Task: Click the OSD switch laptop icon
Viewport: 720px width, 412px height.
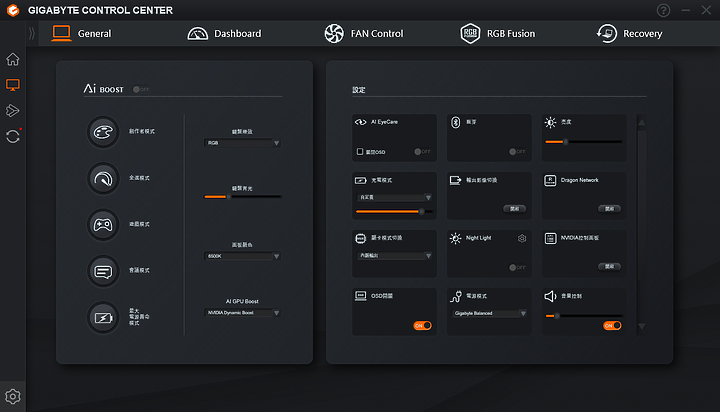Action: (x=360, y=296)
